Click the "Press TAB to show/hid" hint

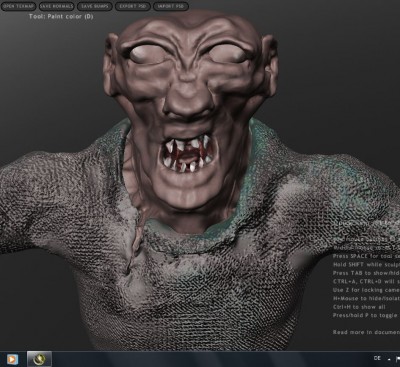coord(366,273)
